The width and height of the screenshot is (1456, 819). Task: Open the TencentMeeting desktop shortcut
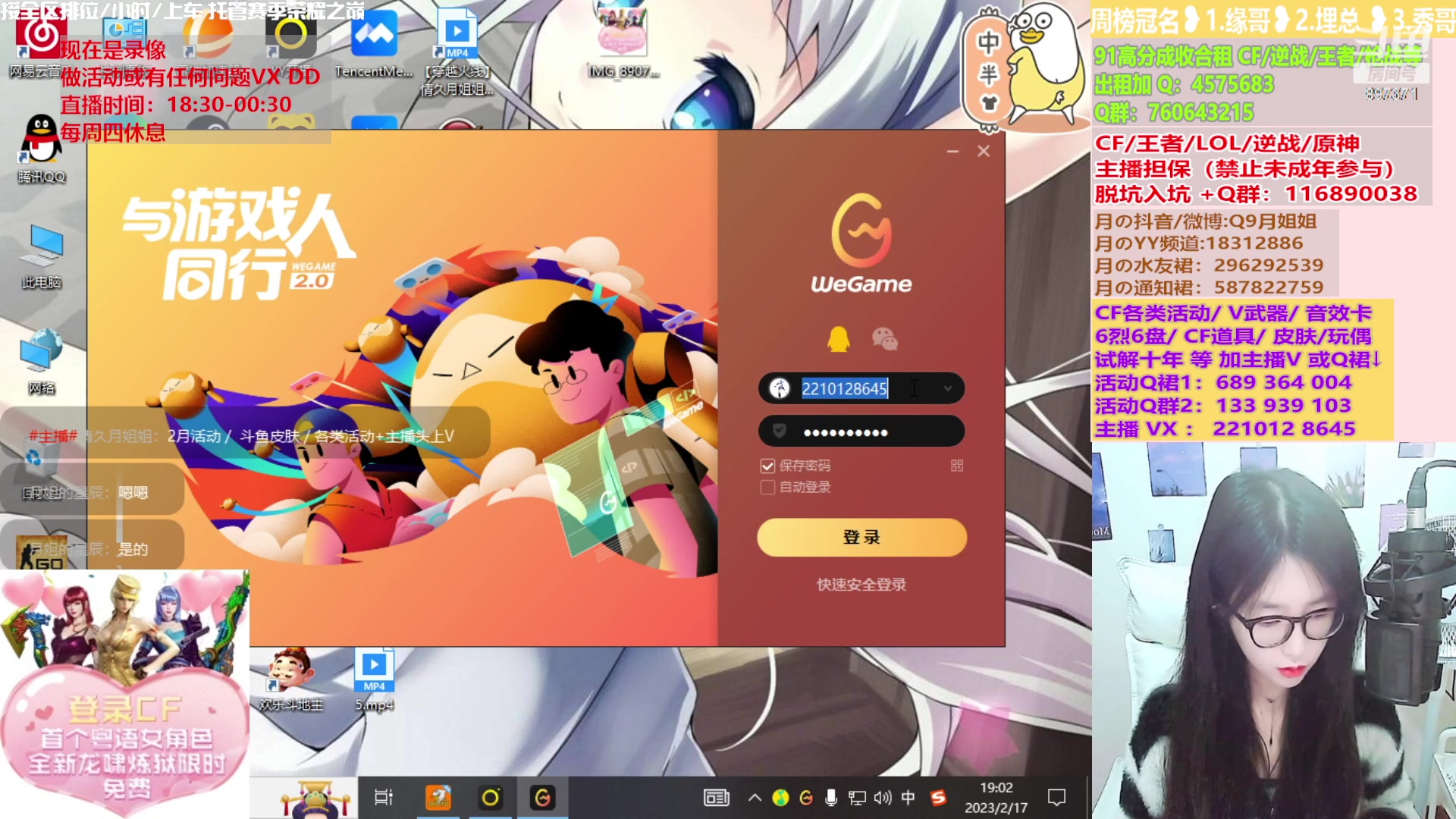(374, 44)
